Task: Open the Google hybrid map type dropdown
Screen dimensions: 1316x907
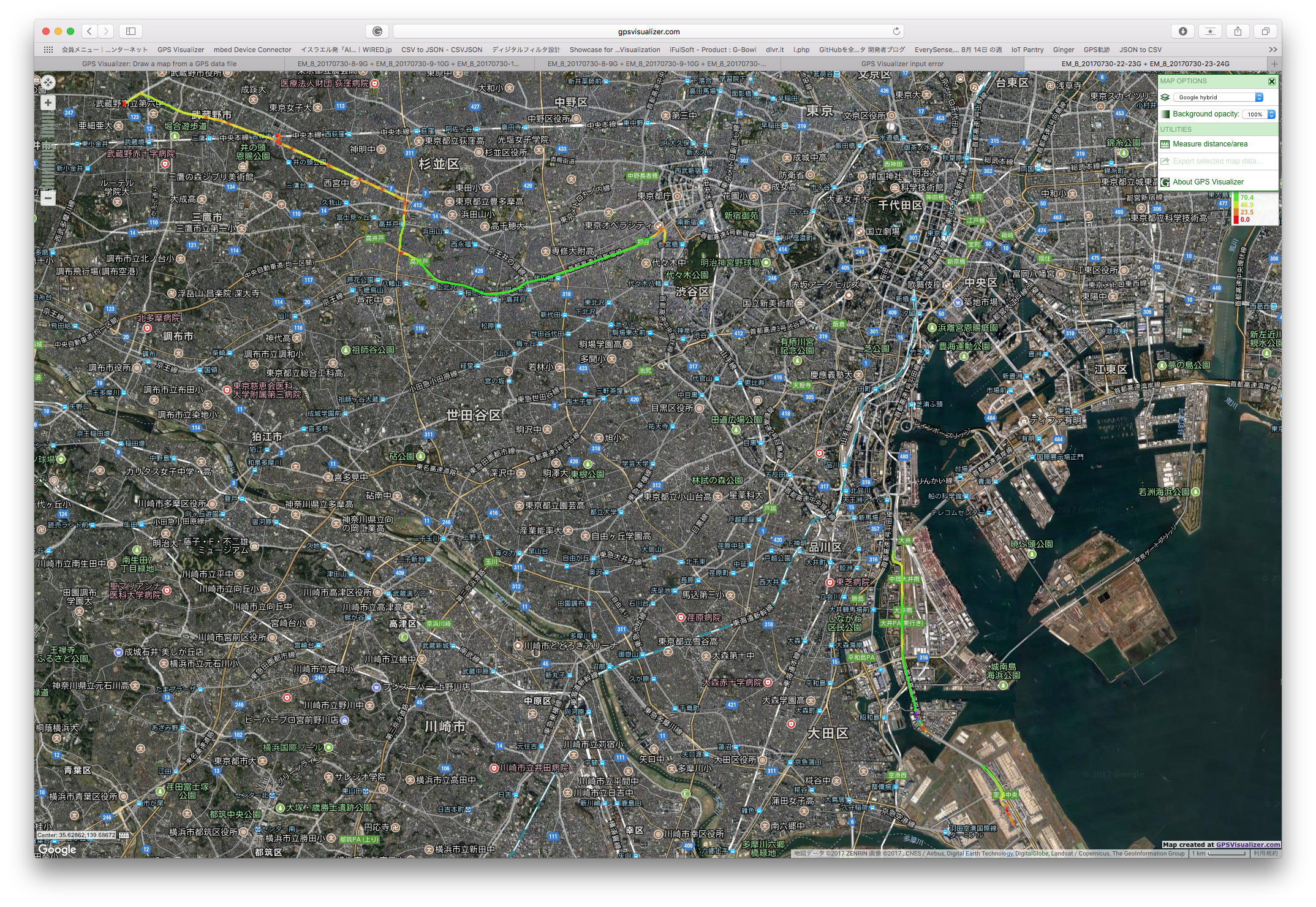Action: click(x=1219, y=97)
